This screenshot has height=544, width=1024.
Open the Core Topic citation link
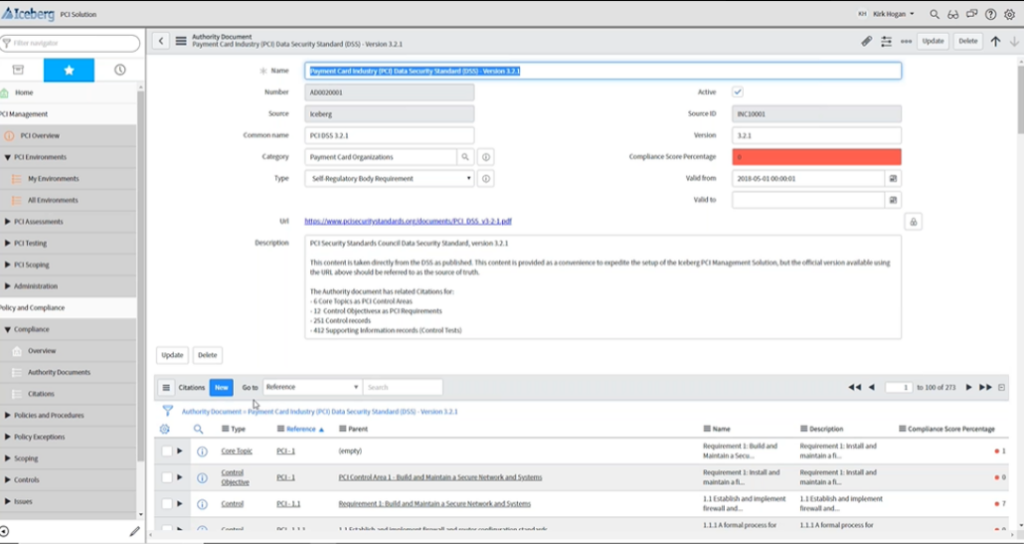pos(236,451)
